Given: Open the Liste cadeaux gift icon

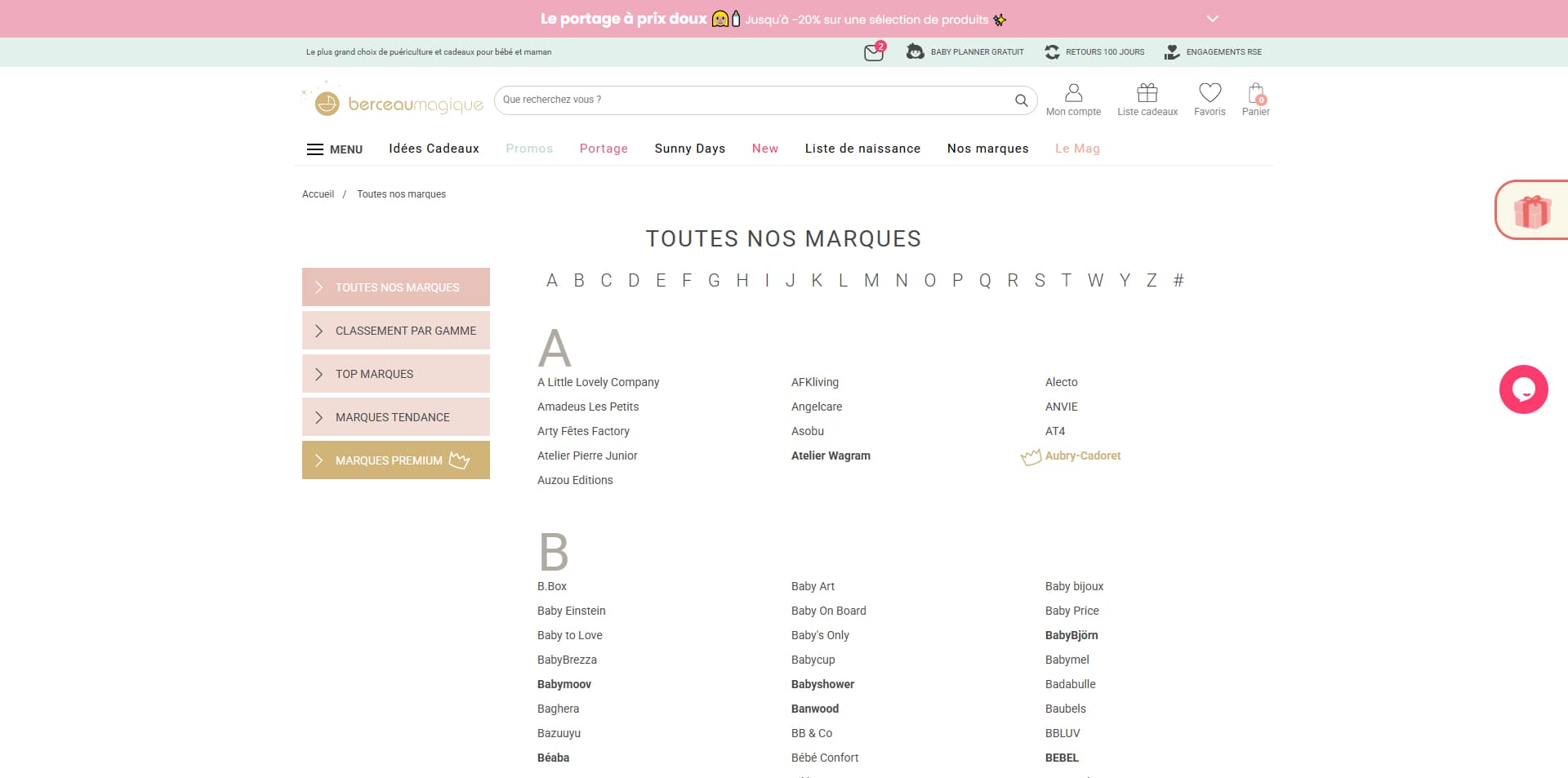Looking at the screenshot, I should (1147, 92).
